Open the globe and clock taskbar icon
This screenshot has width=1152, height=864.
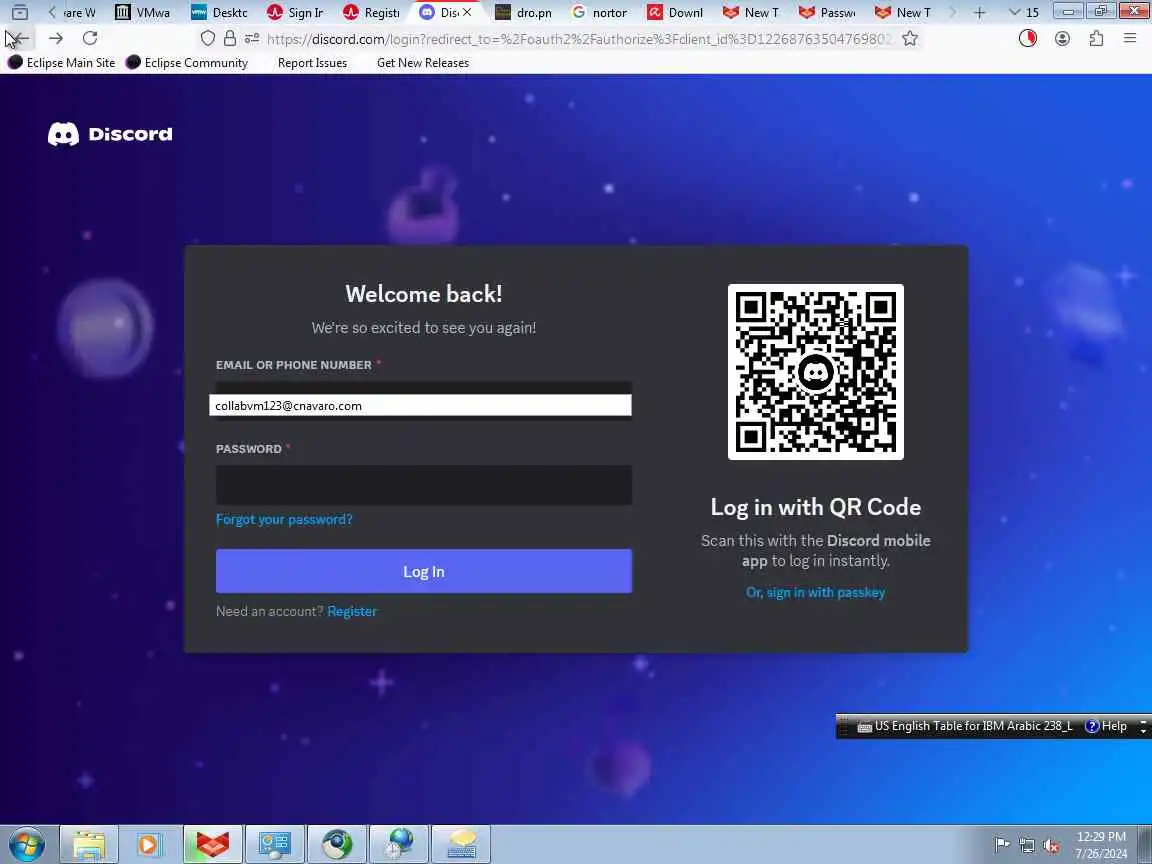(x=398, y=845)
